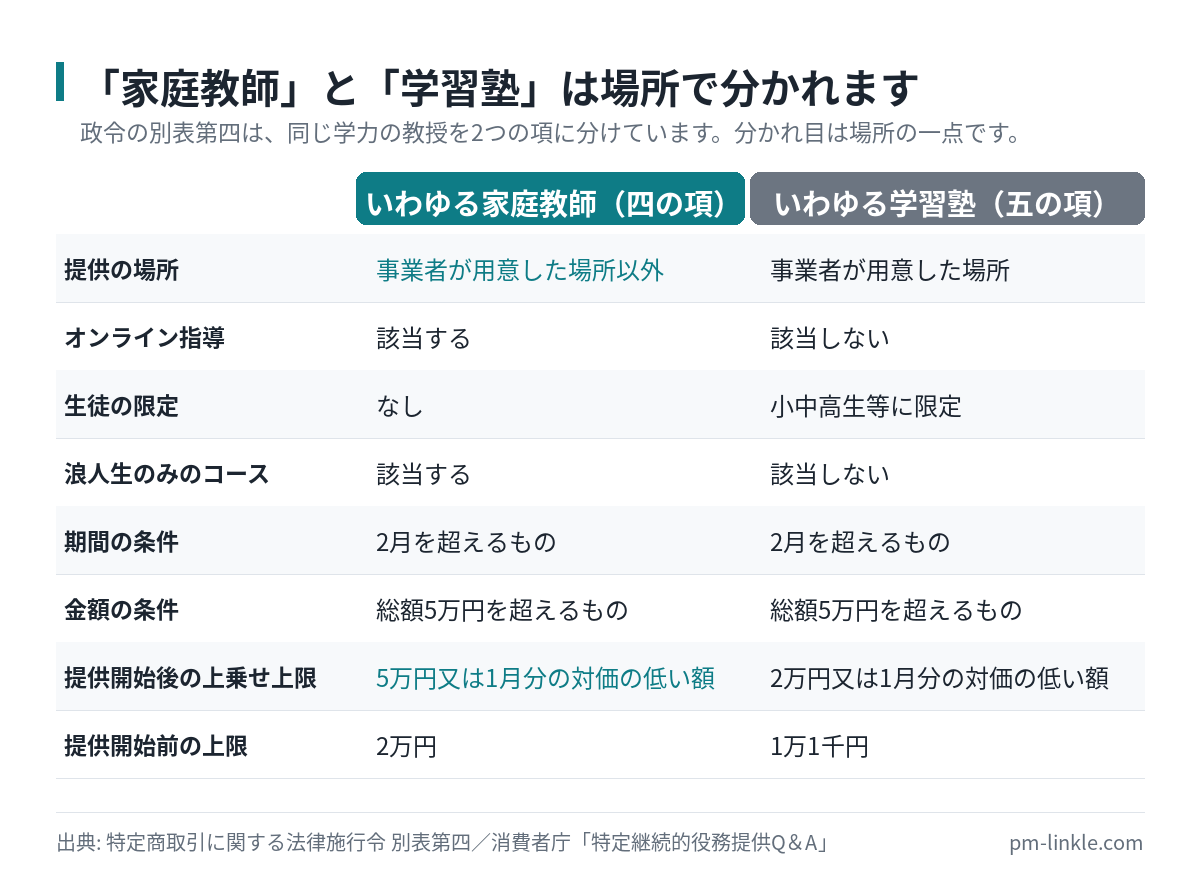Click 2月を超えるもの in the 家庭教師 column
The image size is (1200, 874).
tap(466, 541)
